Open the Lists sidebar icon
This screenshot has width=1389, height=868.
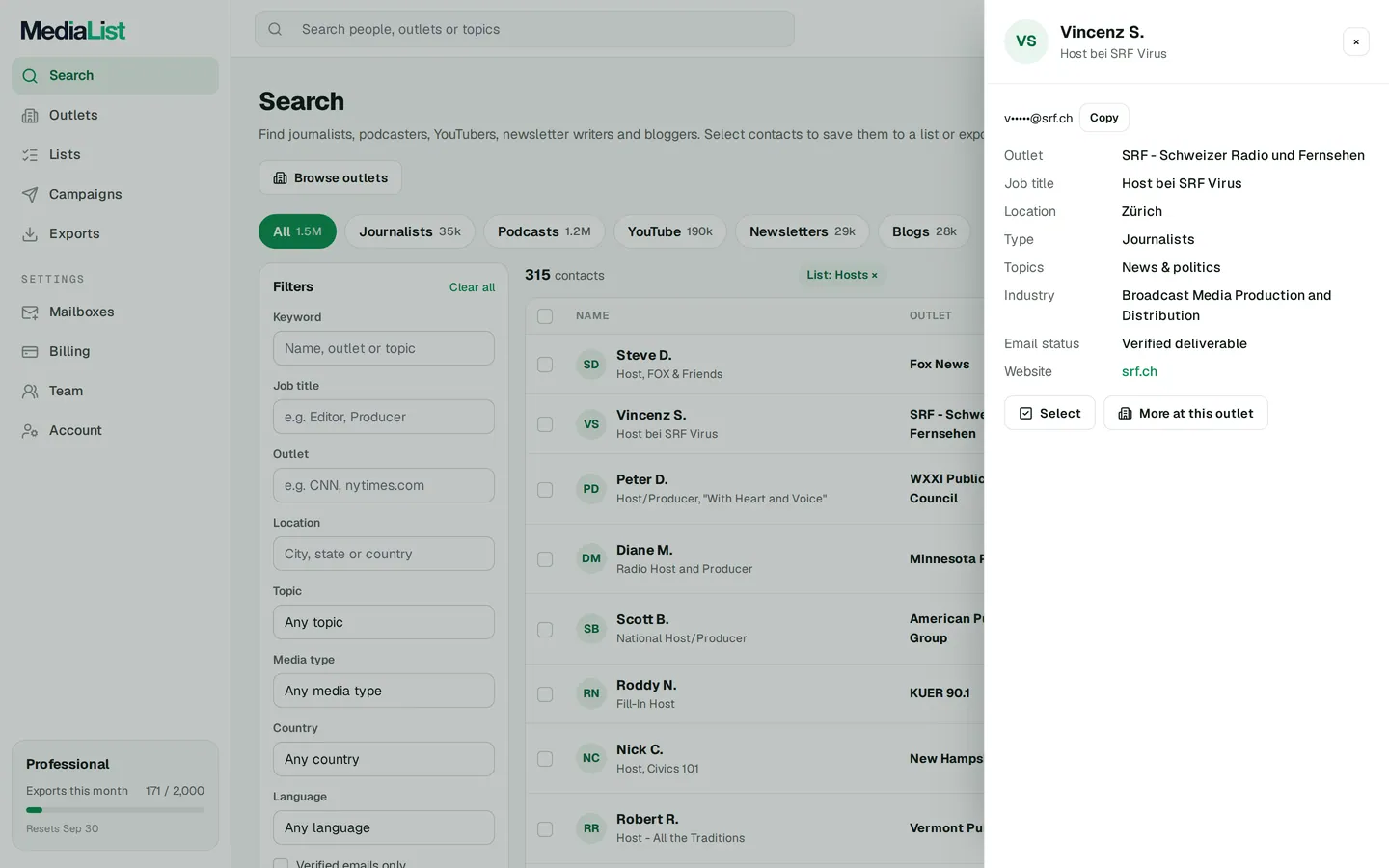tap(30, 154)
